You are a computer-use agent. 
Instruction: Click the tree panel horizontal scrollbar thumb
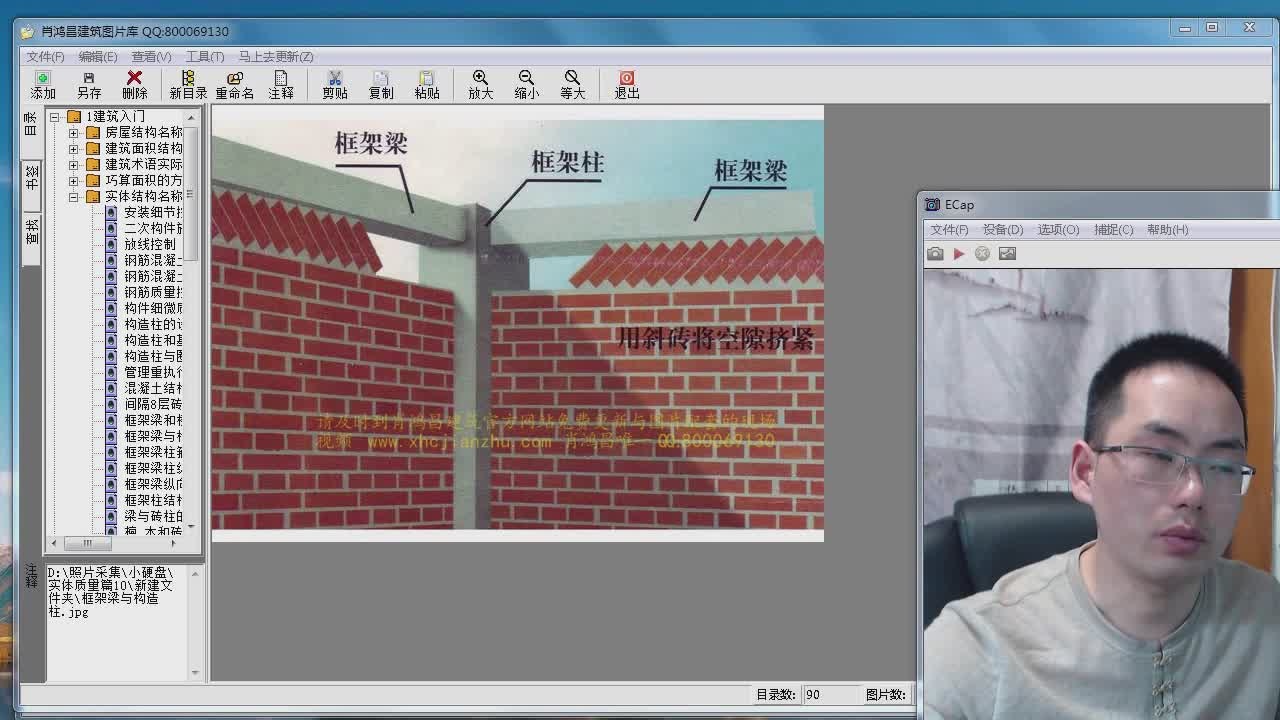(87, 543)
